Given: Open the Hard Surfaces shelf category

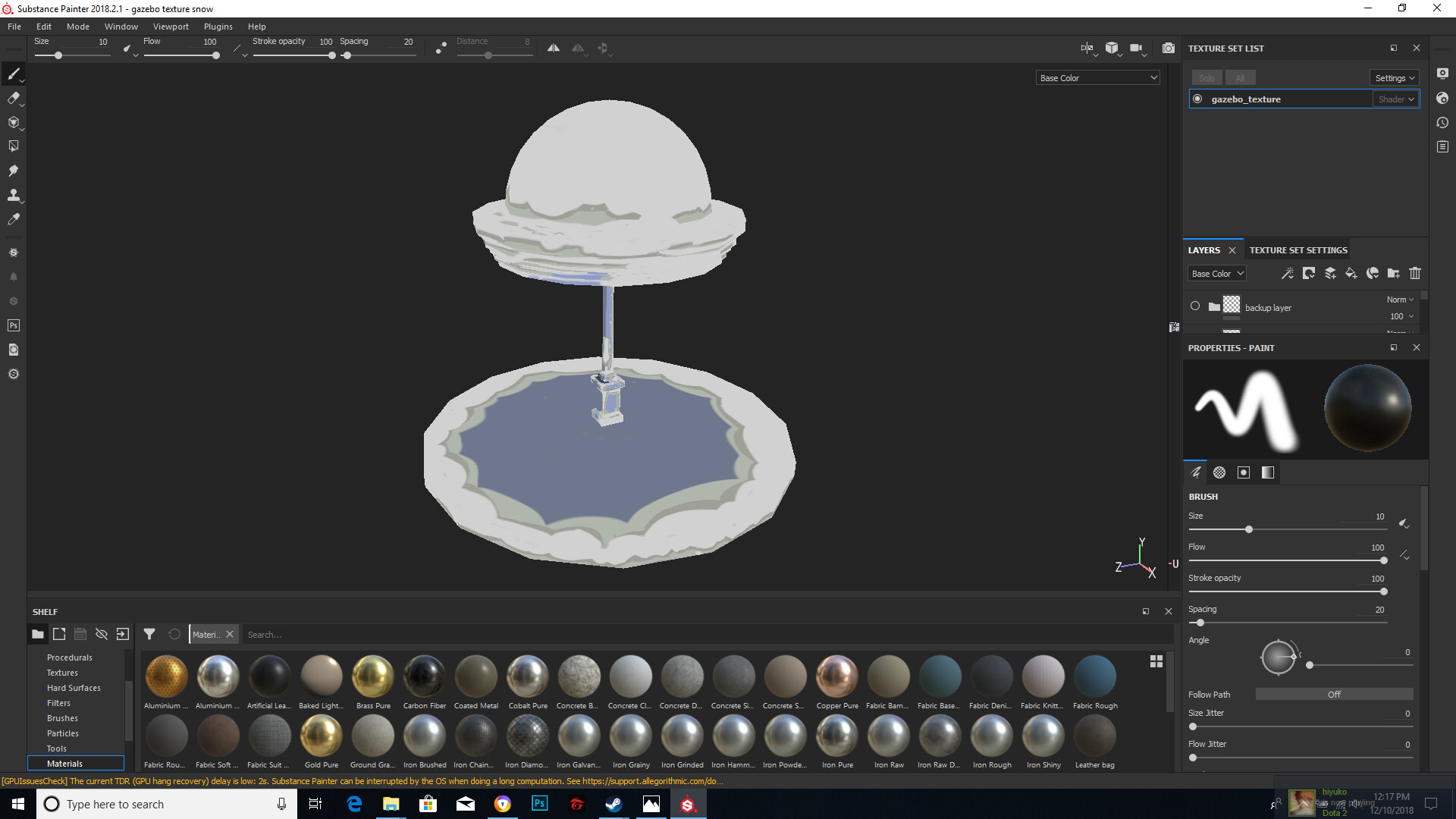Looking at the screenshot, I should (74, 687).
